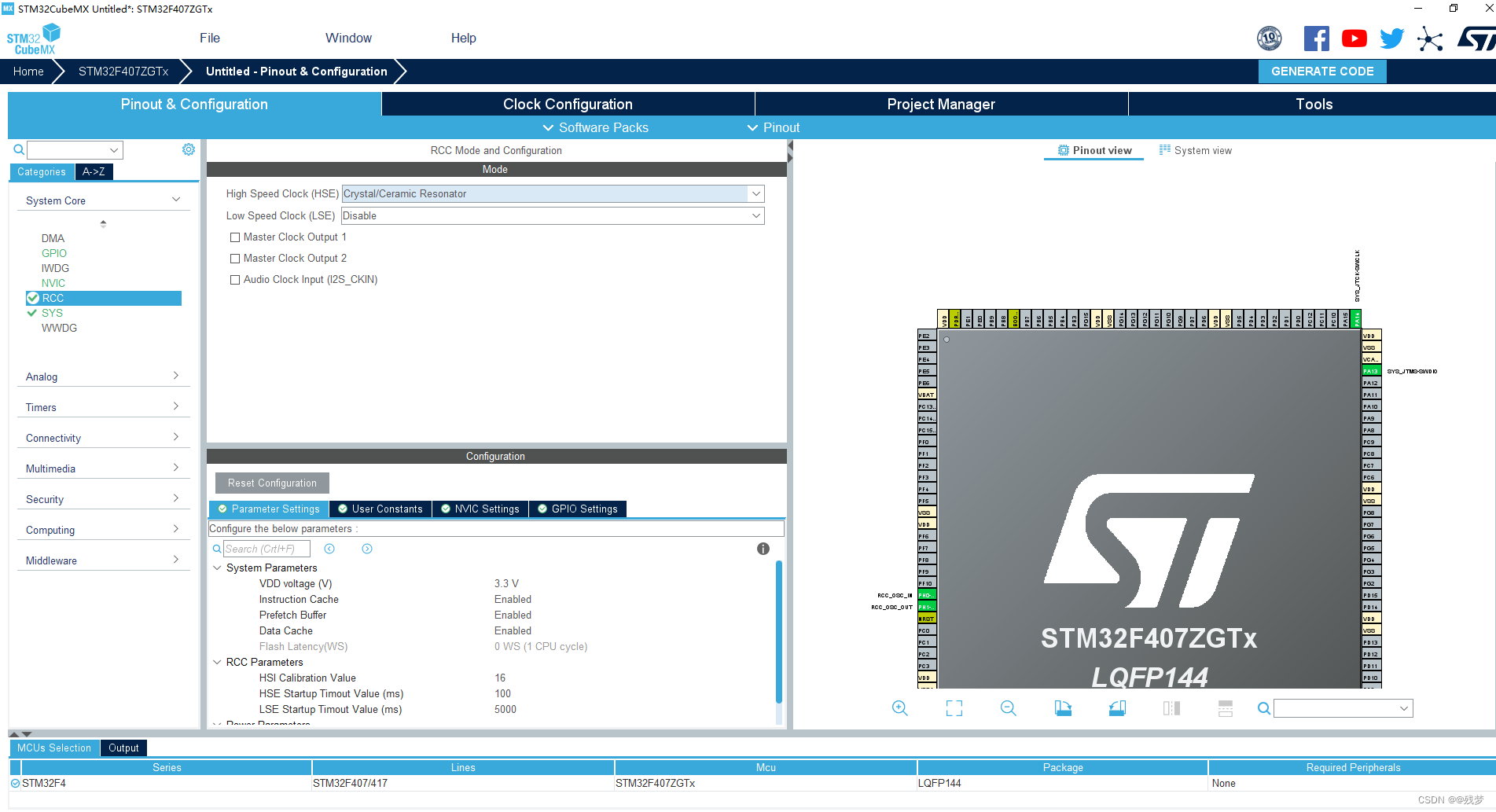Open the Window menu
Viewport: 1496px width, 812px height.
[348, 38]
